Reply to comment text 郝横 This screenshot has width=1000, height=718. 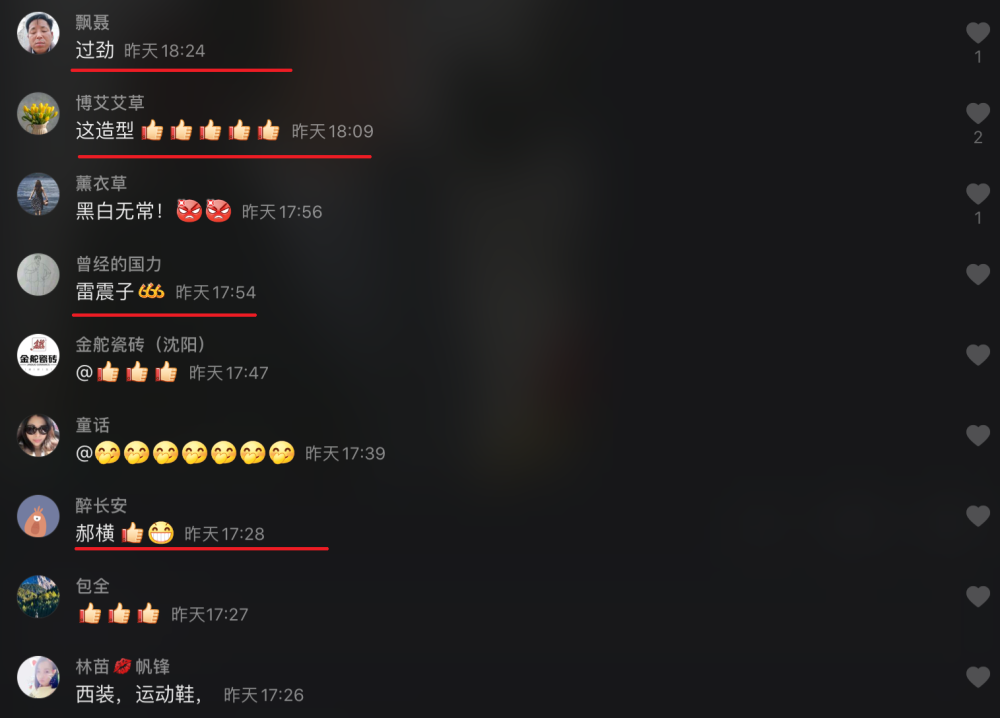[x=95, y=533]
